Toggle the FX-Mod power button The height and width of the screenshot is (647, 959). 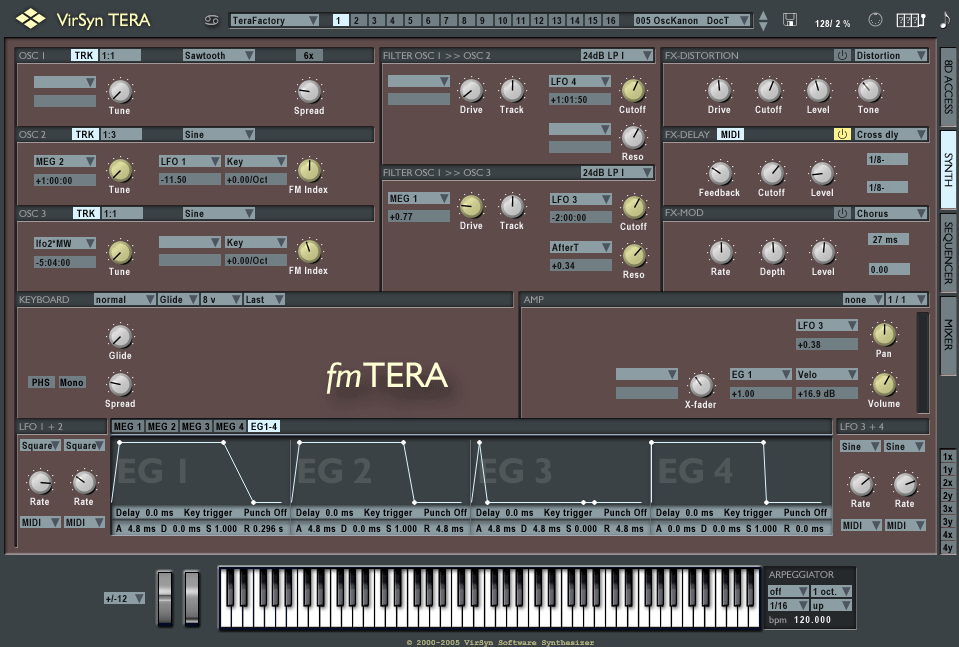click(842, 213)
